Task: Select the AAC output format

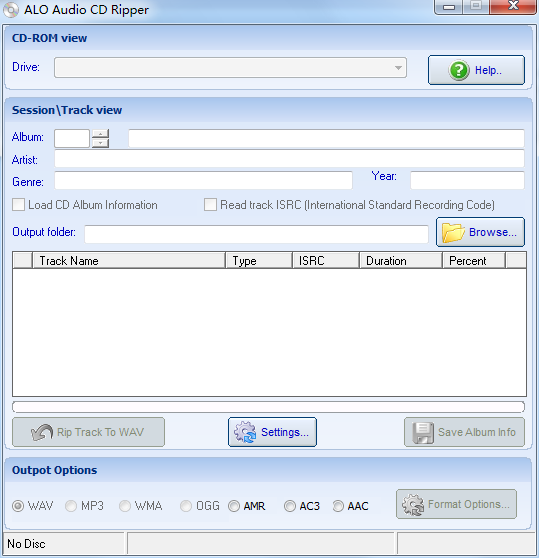Action: click(x=338, y=506)
